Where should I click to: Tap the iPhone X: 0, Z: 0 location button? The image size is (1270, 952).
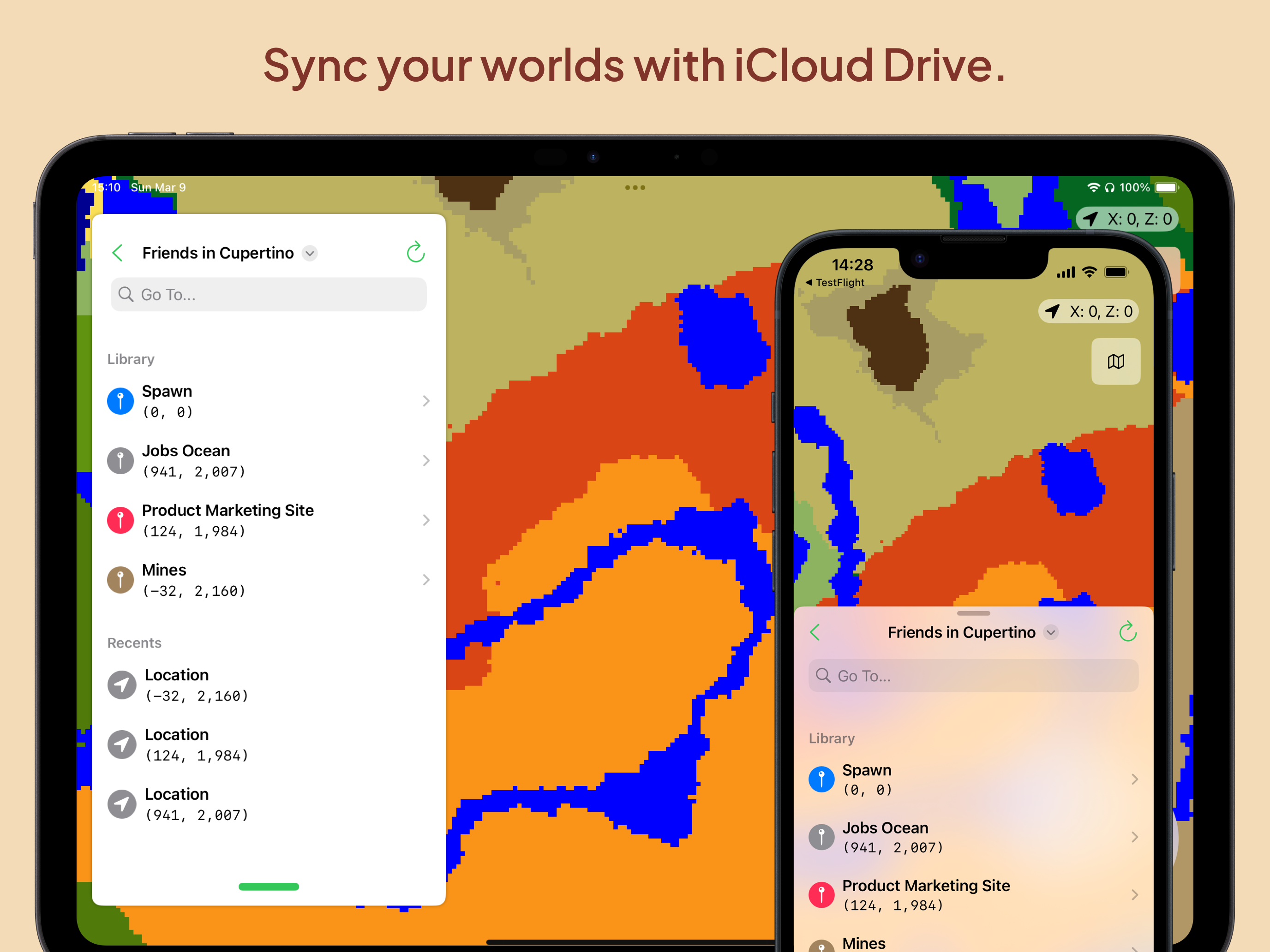coord(1089,312)
